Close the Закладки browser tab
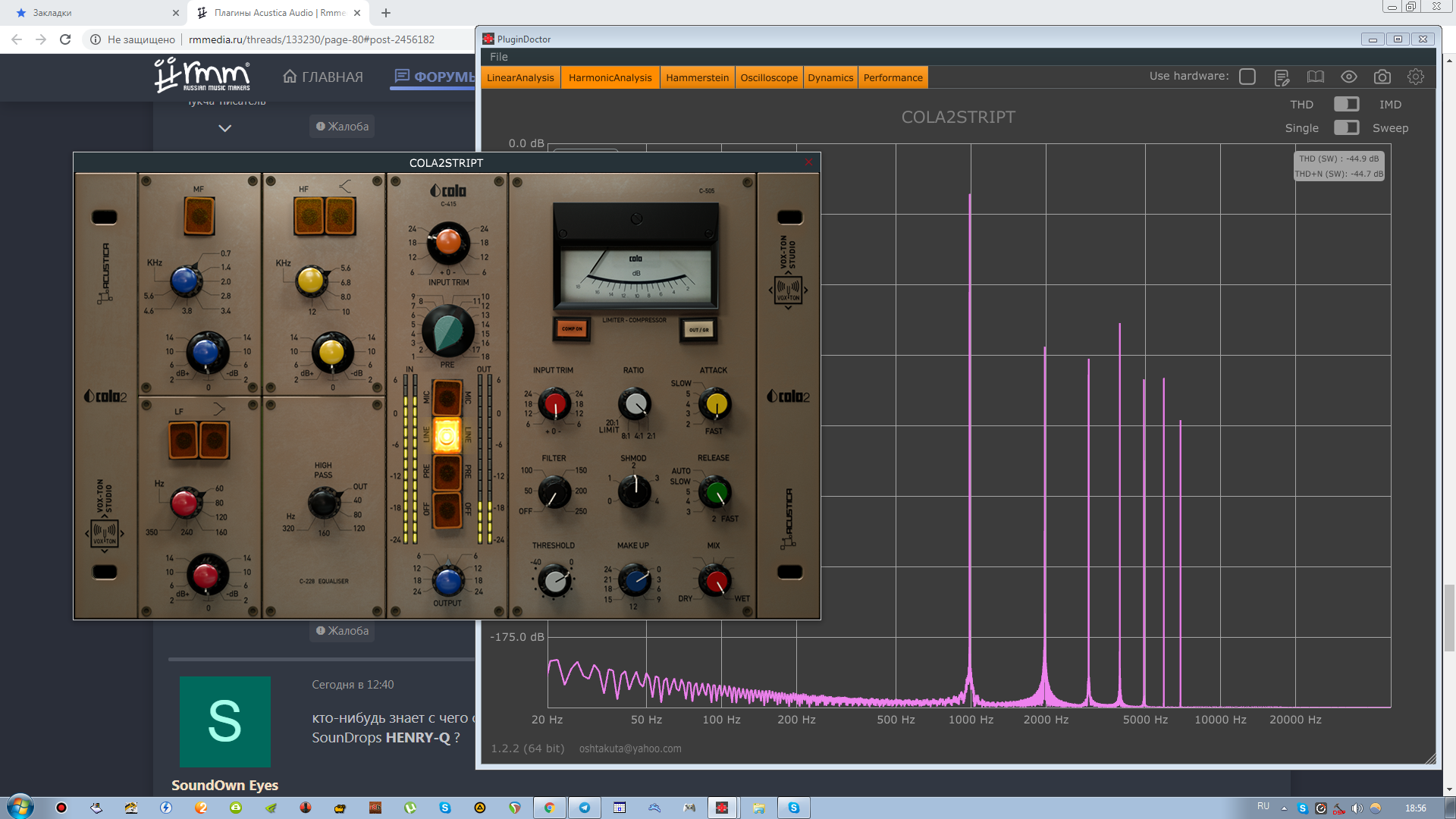 tap(175, 13)
